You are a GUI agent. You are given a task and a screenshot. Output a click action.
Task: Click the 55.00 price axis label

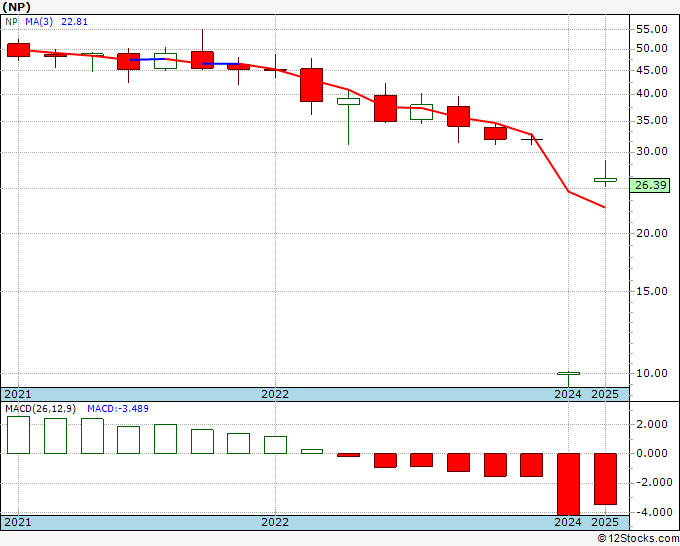pyautogui.click(x=651, y=29)
